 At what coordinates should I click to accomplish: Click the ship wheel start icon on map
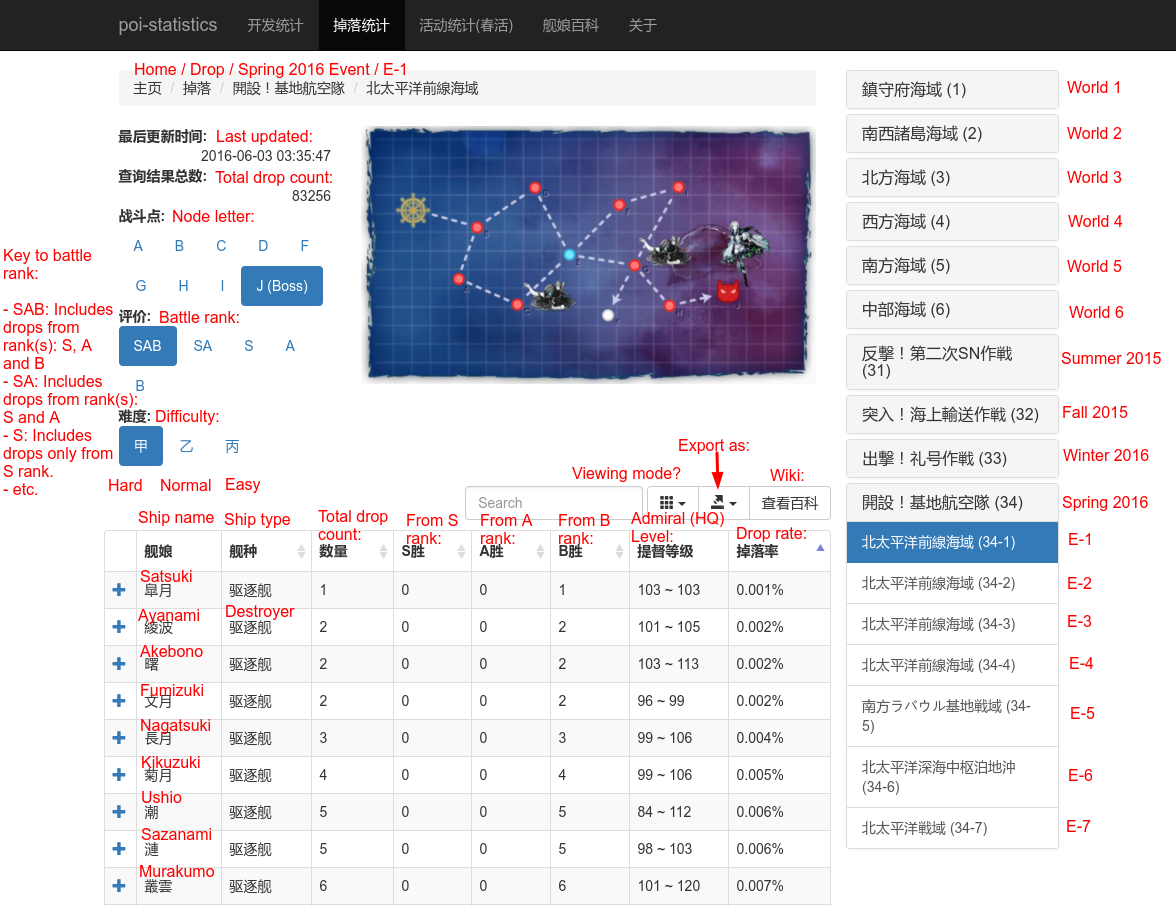(x=412, y=210)
